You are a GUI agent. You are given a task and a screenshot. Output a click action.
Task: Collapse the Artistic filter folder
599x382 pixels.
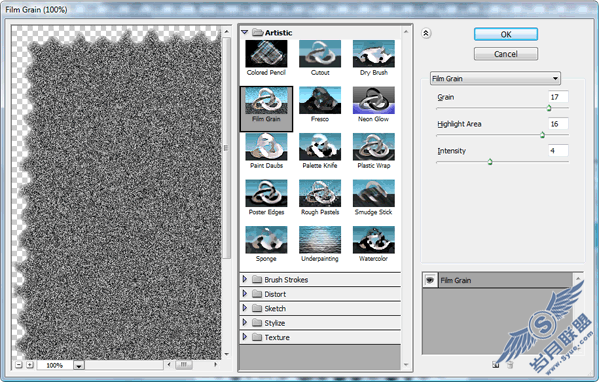tap(245, 32)
